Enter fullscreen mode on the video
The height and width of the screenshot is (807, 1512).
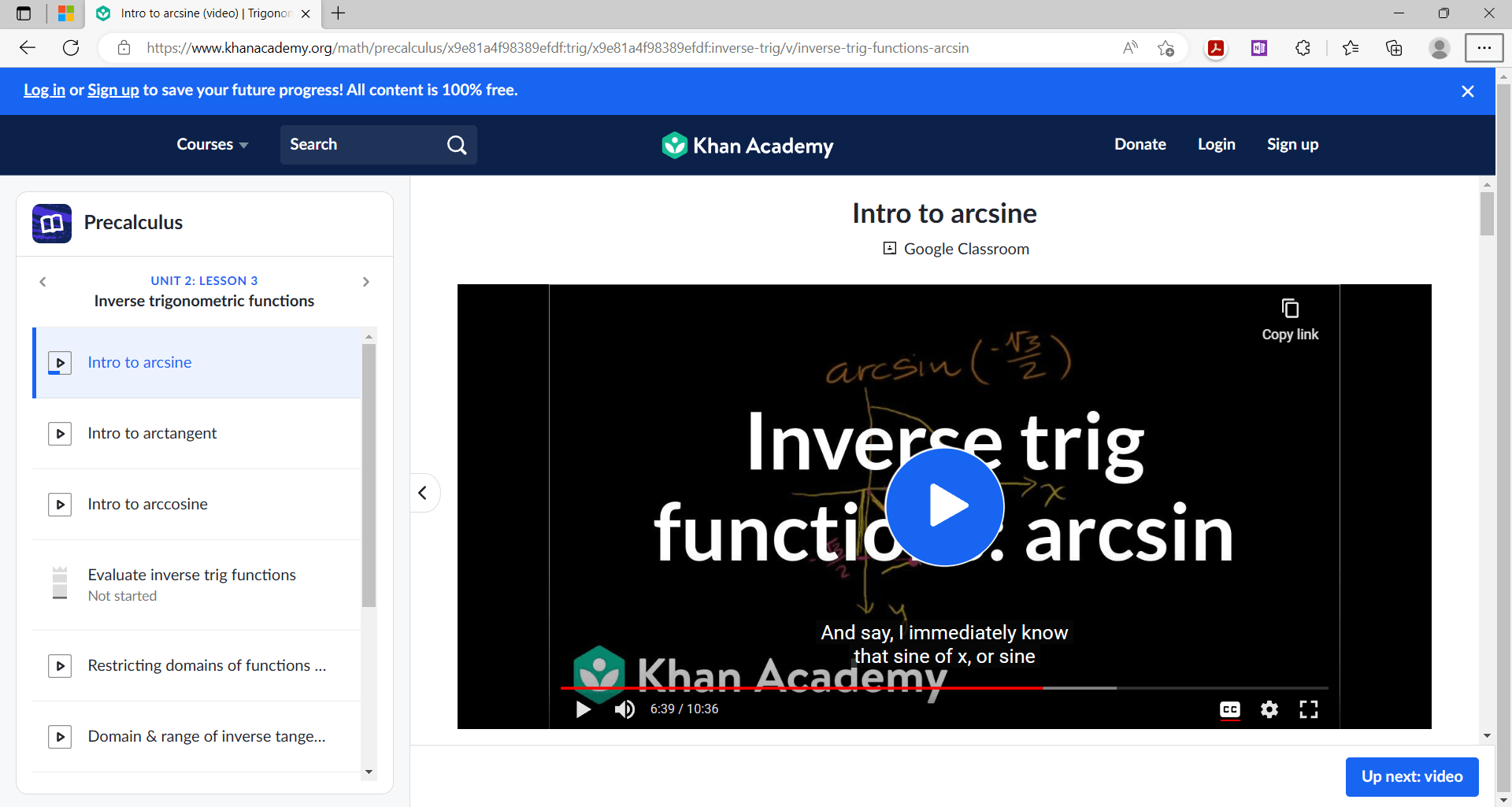[1309, 709]
